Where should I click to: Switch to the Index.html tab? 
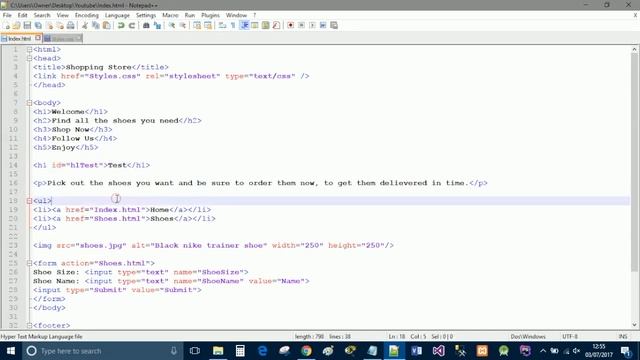[19, 38]
